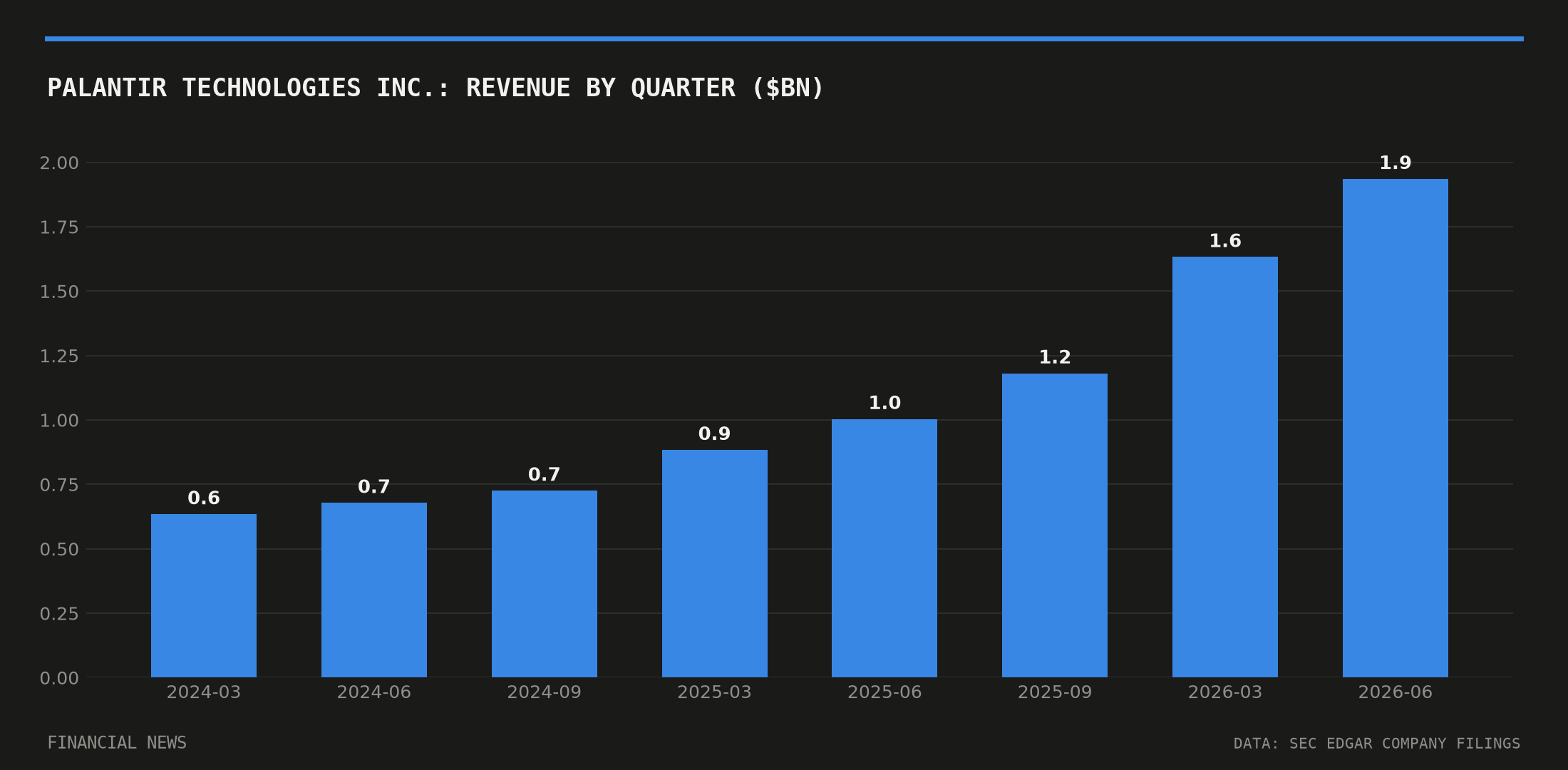Image resolution: width=1568 pixels, height=770 pixels.
Task: Click the '1.00' y-axis tick label
Action: tap(59, 421)
